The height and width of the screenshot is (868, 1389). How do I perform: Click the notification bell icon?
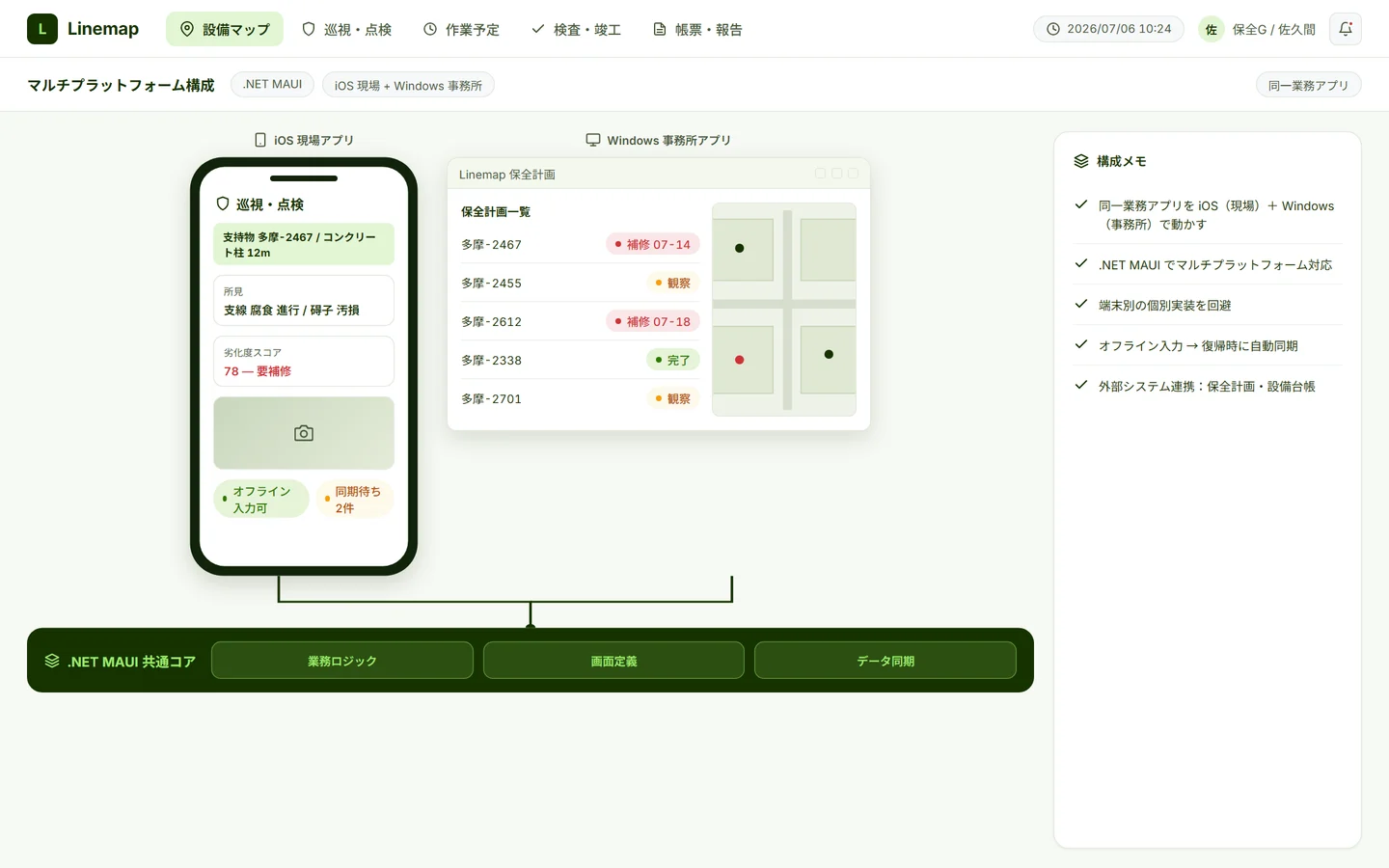(1346, 29)
